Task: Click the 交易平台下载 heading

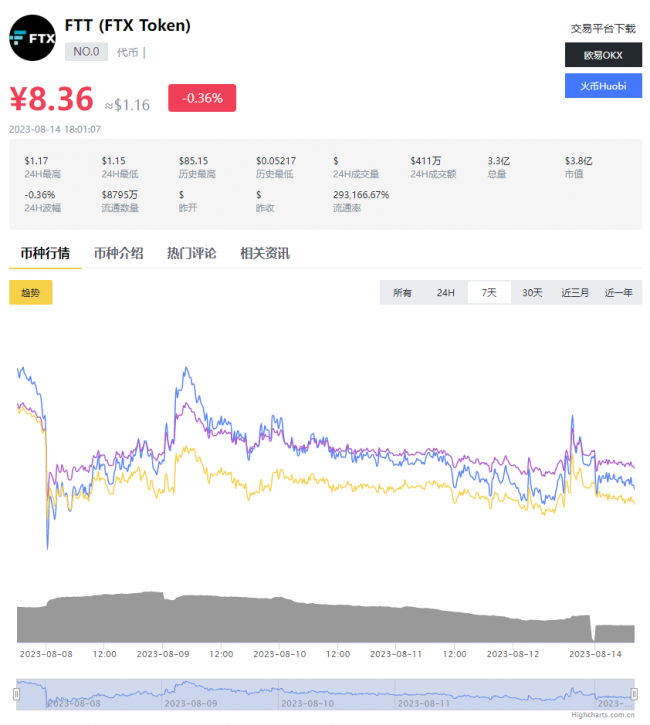Action: [603, 29]
